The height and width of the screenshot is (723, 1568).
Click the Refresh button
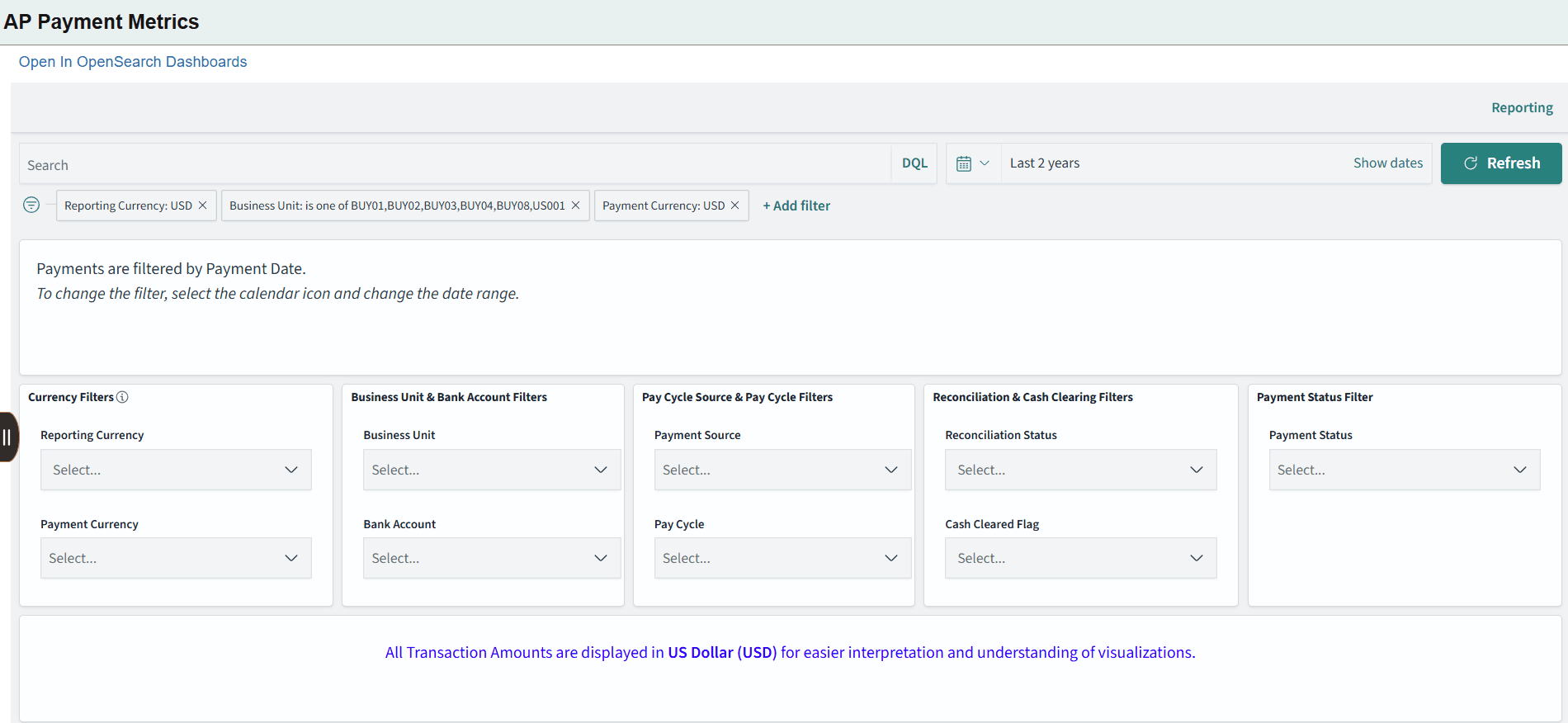tap(1501, 163)
